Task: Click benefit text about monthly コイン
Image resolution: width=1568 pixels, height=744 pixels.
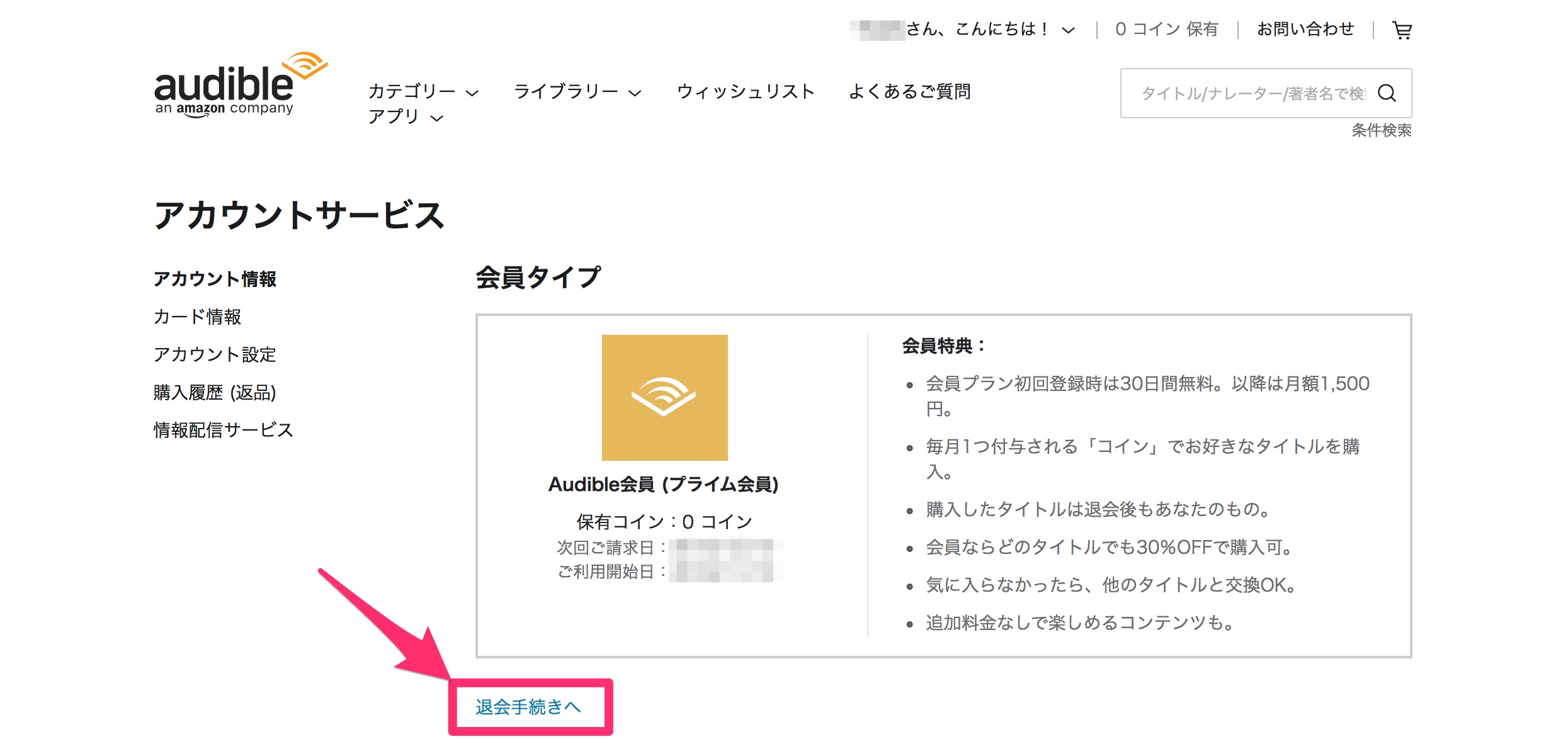Action: [1143, 459]
